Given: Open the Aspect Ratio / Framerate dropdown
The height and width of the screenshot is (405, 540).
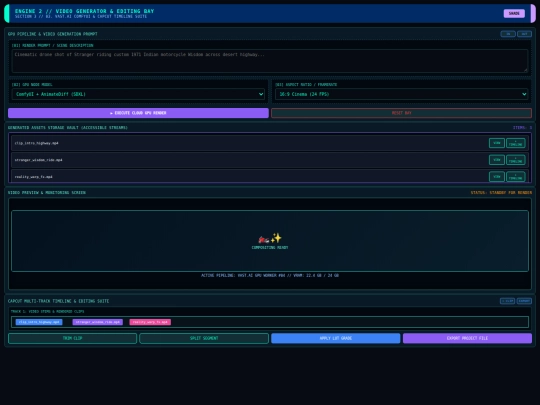Looking at the screenshot, I should pyautogui.click(x=402, y=94).
